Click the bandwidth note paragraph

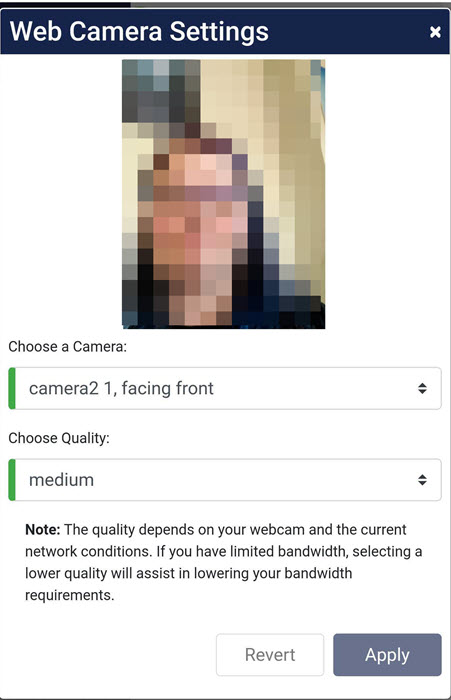[224, 562]
